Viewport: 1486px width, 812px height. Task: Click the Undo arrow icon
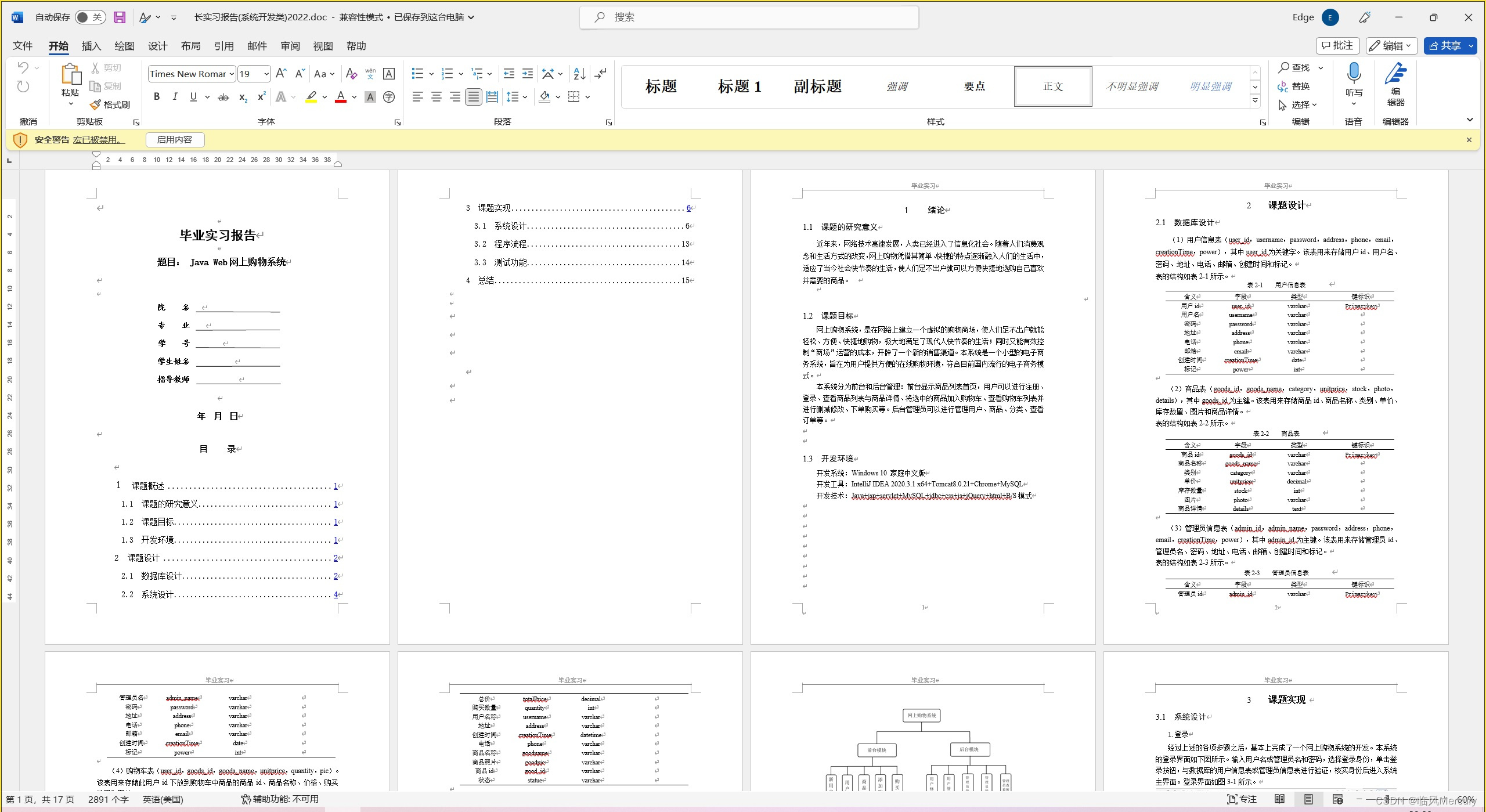(x=23, y=67)
